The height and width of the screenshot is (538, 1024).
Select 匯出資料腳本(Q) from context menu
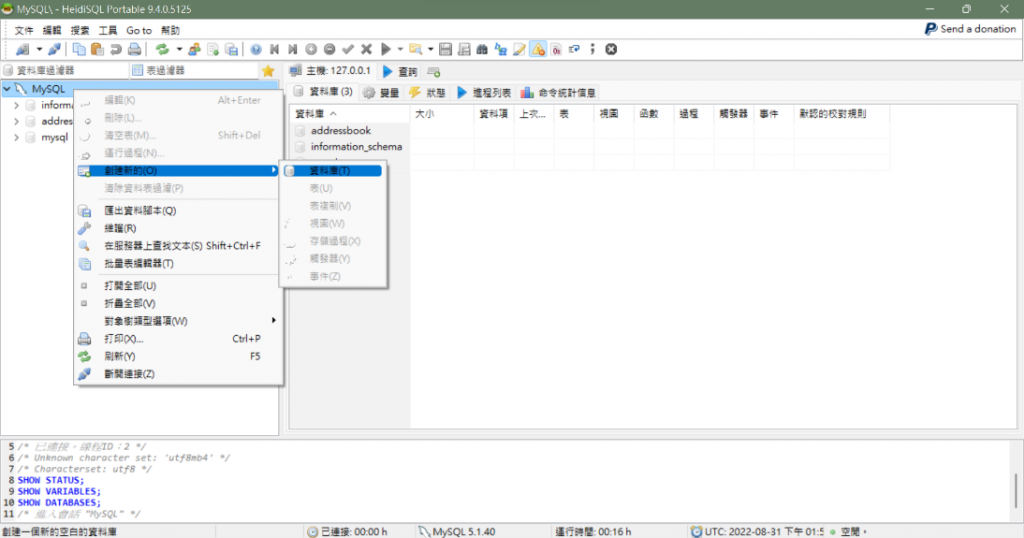178,211
